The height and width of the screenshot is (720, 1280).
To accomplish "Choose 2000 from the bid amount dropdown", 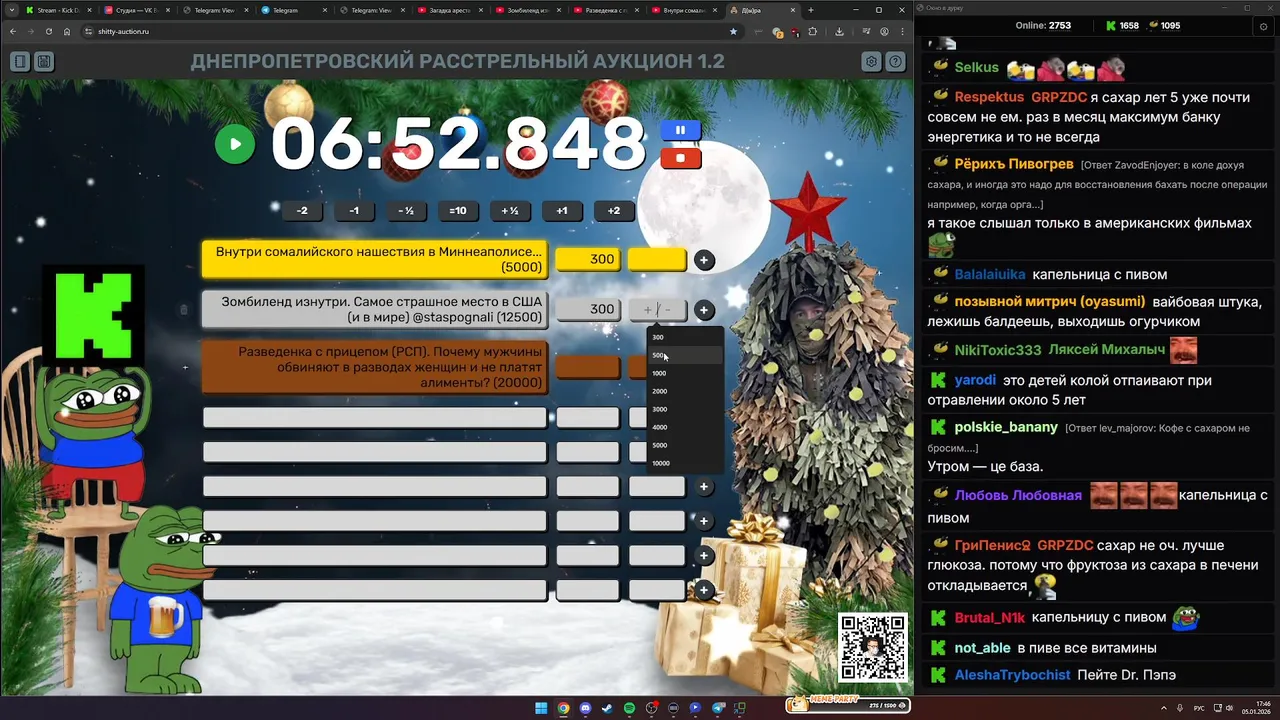I will pos(685,391).
